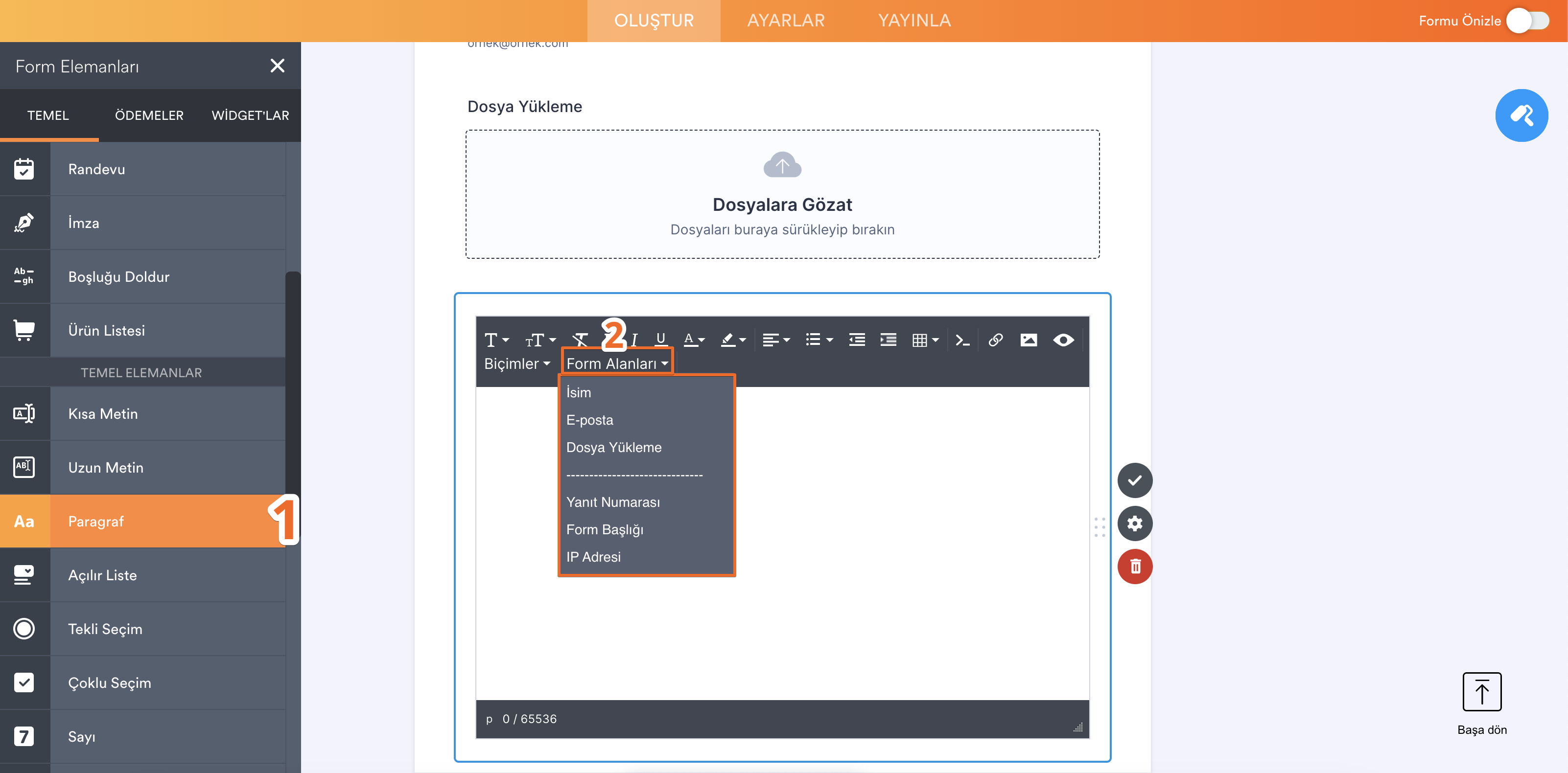This screenshot has width=1568, height=773.
Task: Click the insert link icon
Action: coord(995,340)
